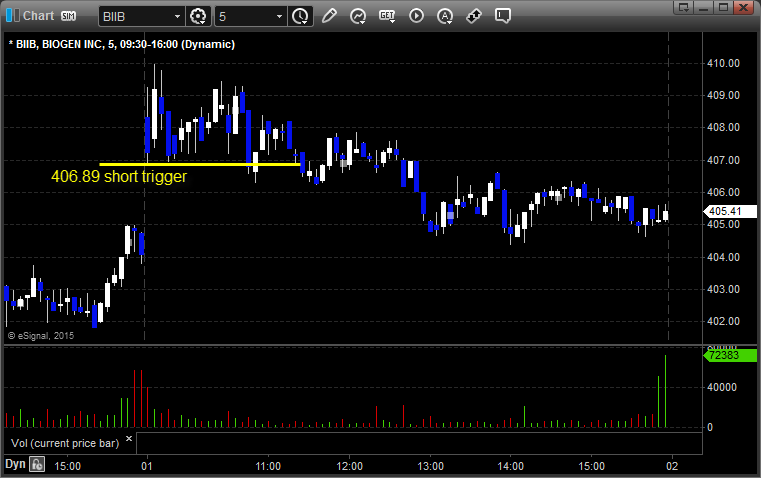Click the 408.00 price axis label
The height and width of the screenshot is (478, 761).
723,127
